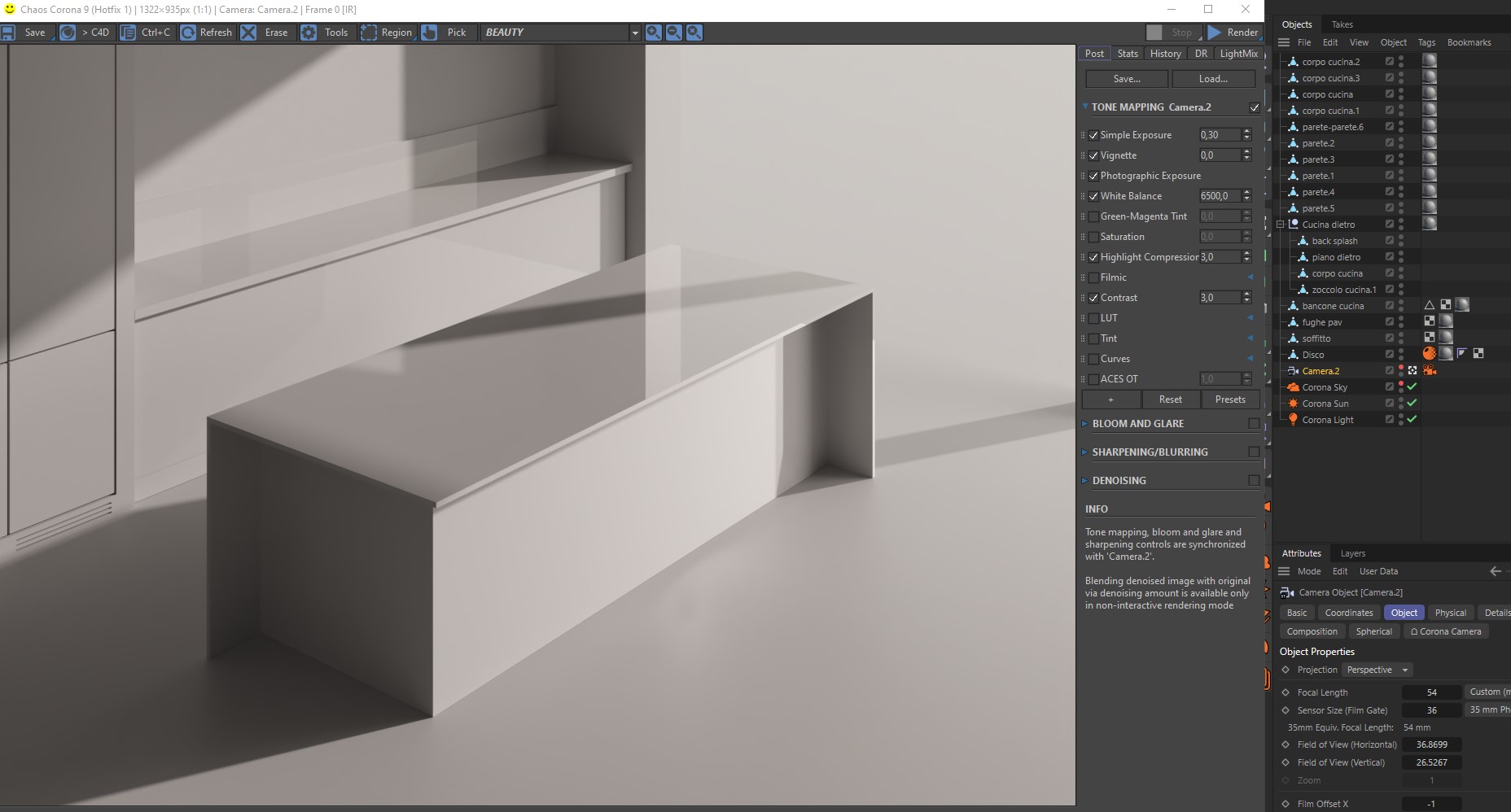Viewport: 1511px width, 812px height.
Task: Select the material tag on corpo cucina.2
Action: [1430, 60]
